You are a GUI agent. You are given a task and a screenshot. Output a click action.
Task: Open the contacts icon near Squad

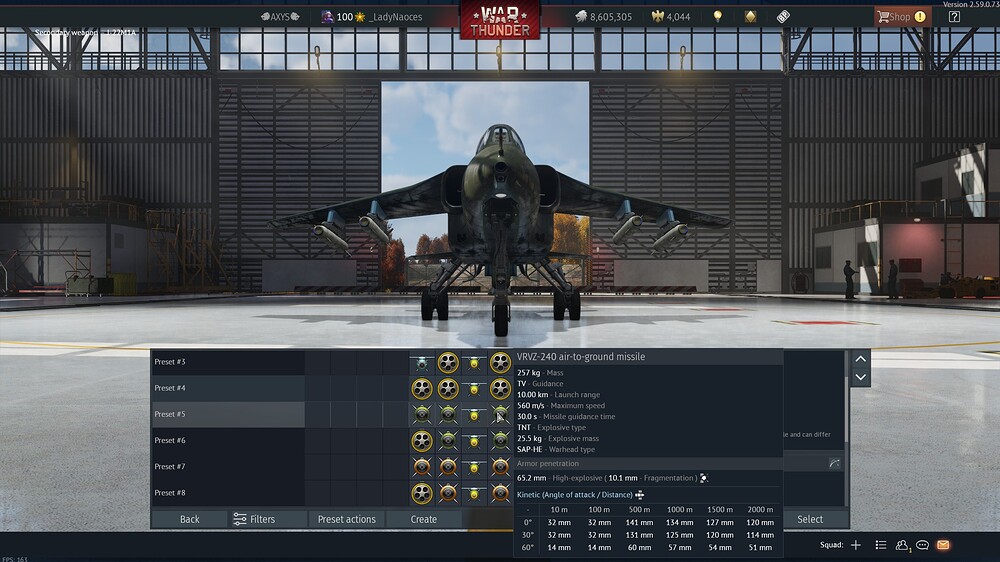pos(902,545)
